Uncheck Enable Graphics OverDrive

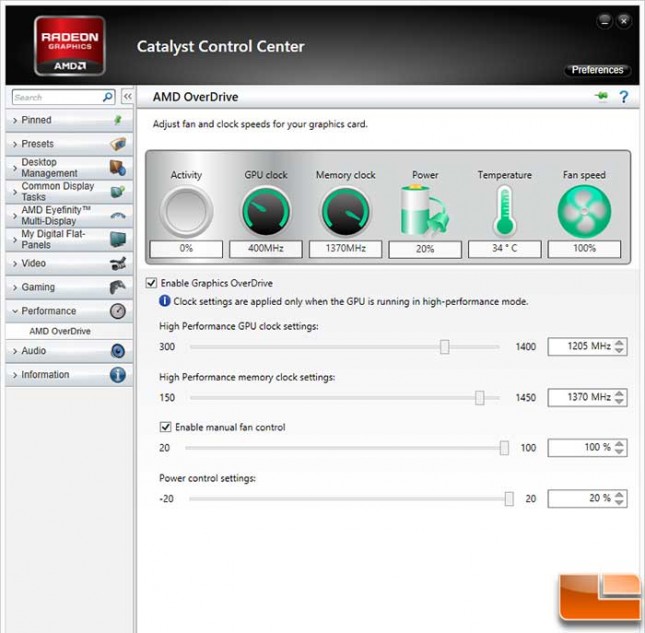point(151,283)
